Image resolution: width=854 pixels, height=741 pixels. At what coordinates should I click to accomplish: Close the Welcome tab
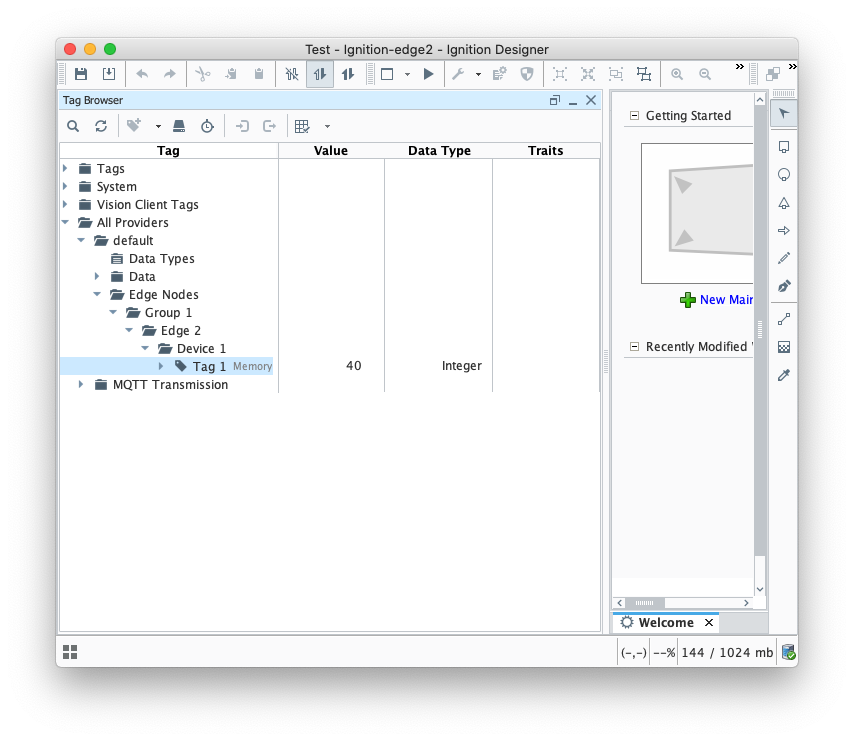click(x=709, y=622)
